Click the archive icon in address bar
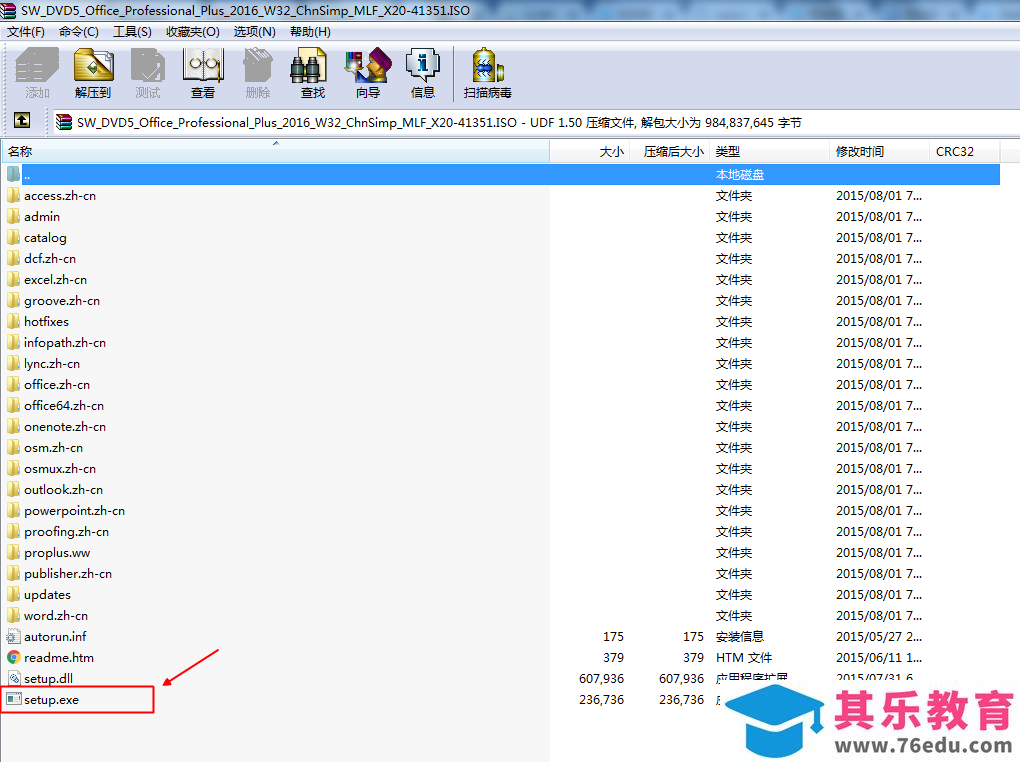This screenshot has height=762, width=1020. coord(64,122)
